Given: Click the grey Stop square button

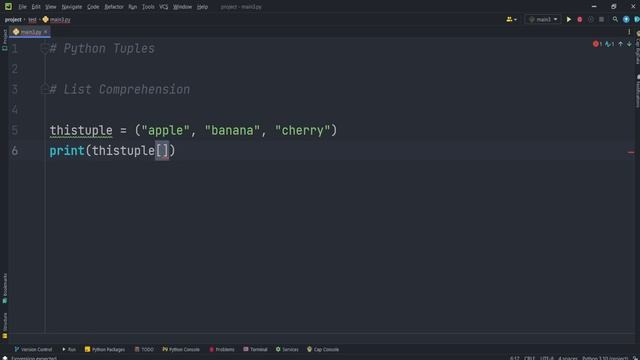Looking at the screenshot, I should [601, 19].
